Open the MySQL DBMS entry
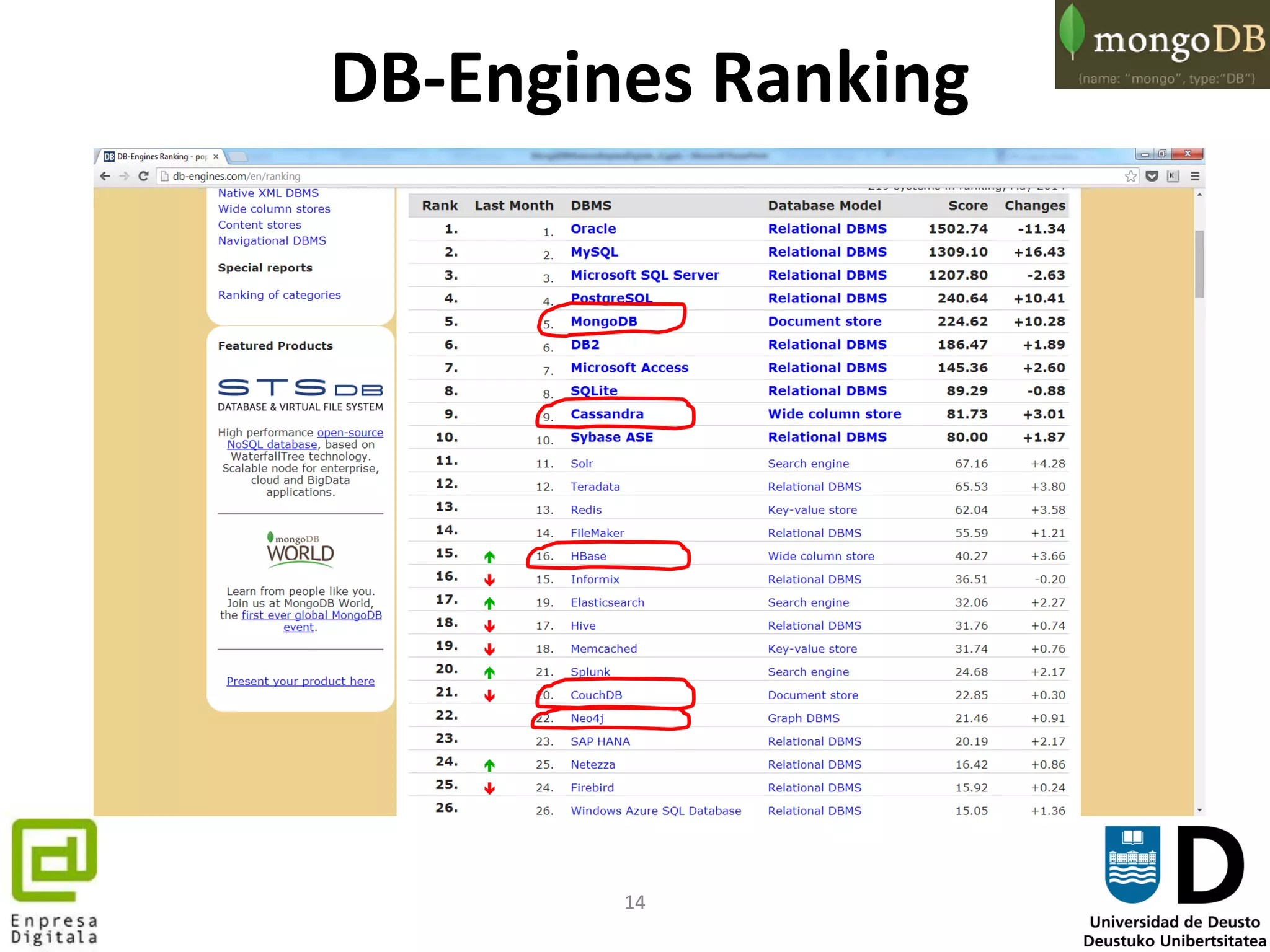 pos(594,252)
